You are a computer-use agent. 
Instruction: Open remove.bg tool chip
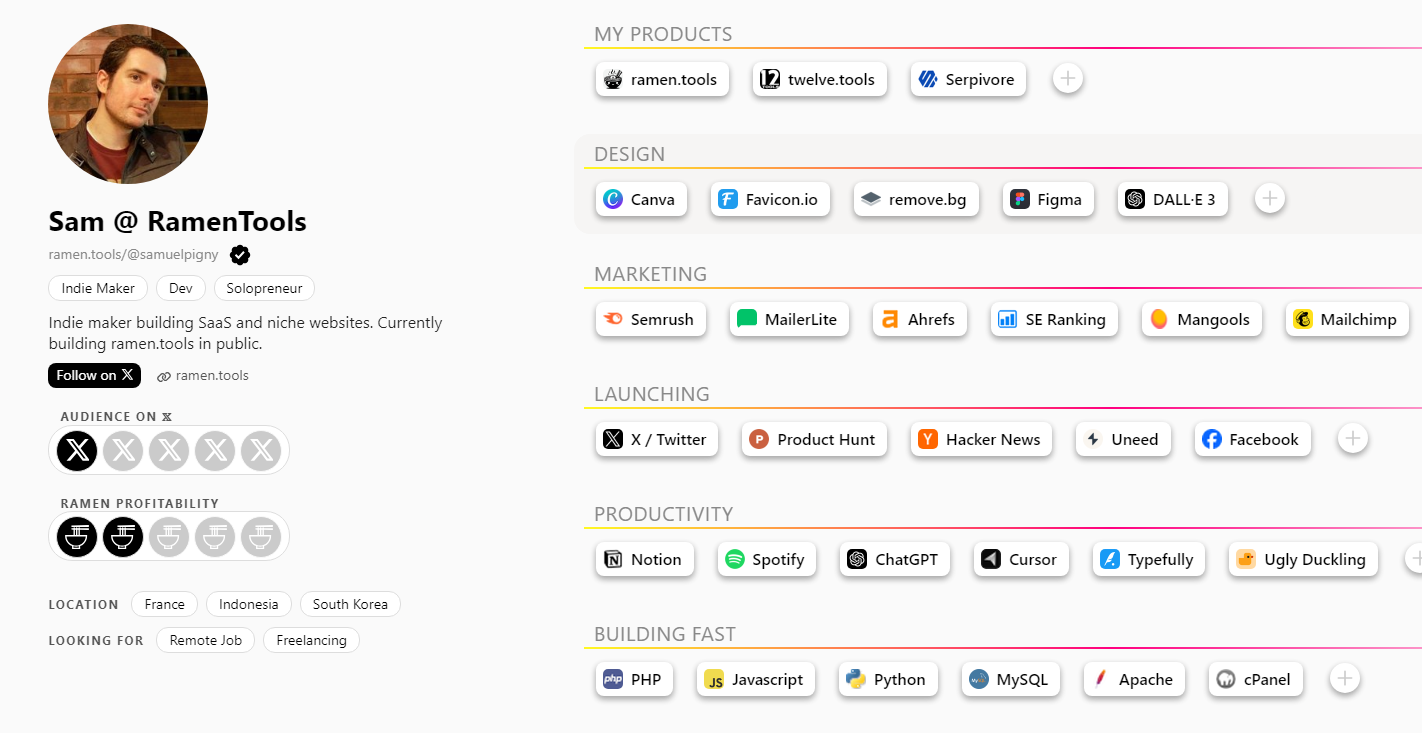click(x=916, y=199)
